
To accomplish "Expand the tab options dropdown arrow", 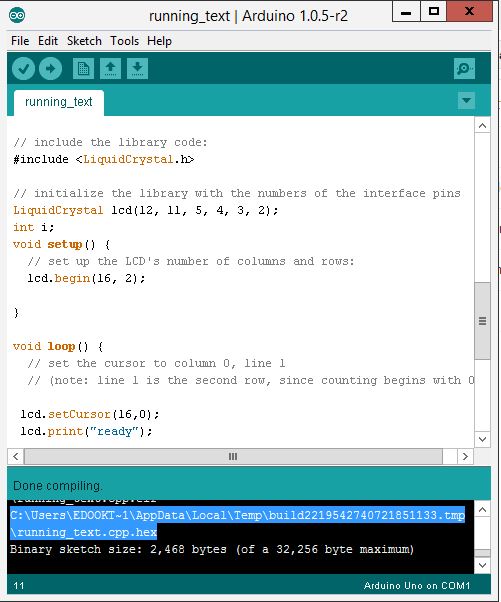I will pyautogui.click(x=466, y=101).
